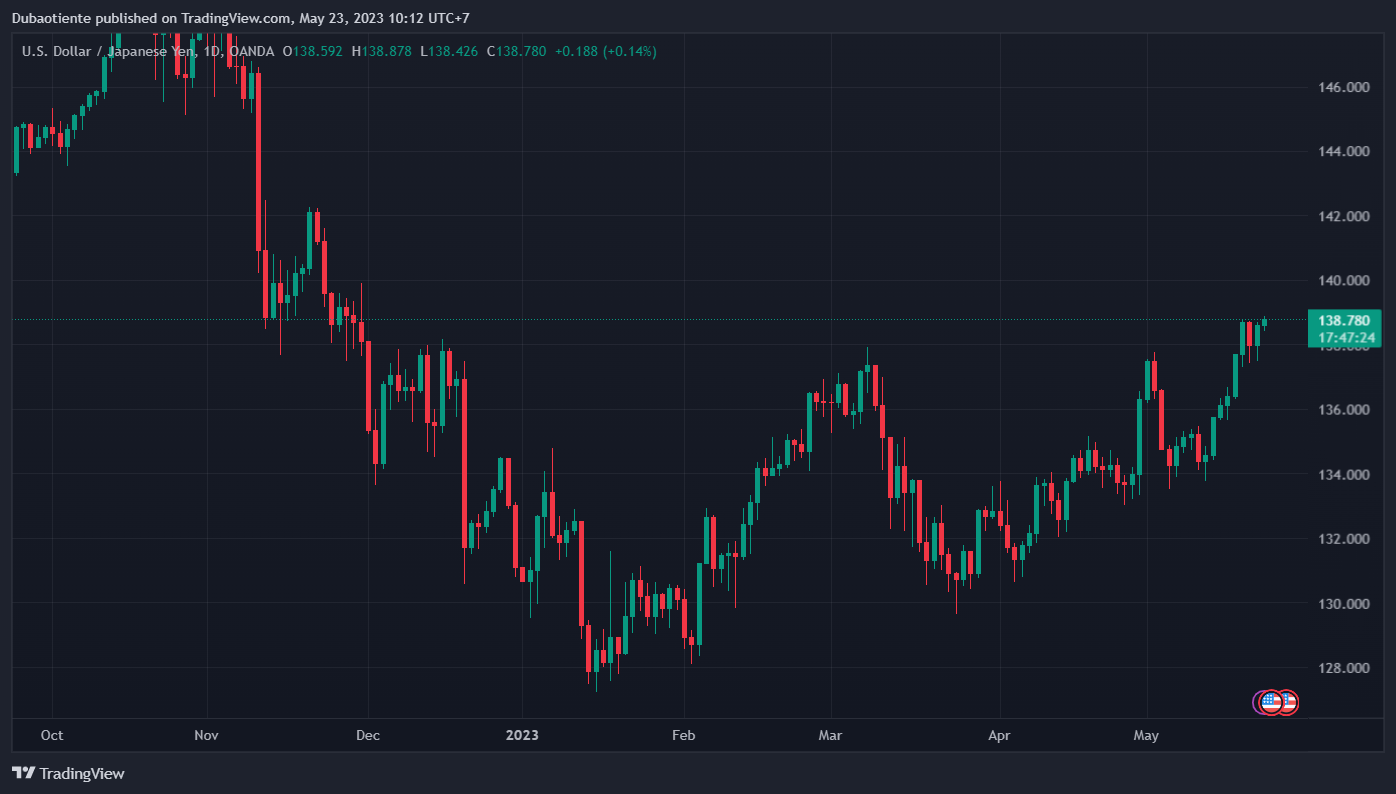Click the 142.000 level on price scale
This screenshot has width=1396, height=794.
1343,217
